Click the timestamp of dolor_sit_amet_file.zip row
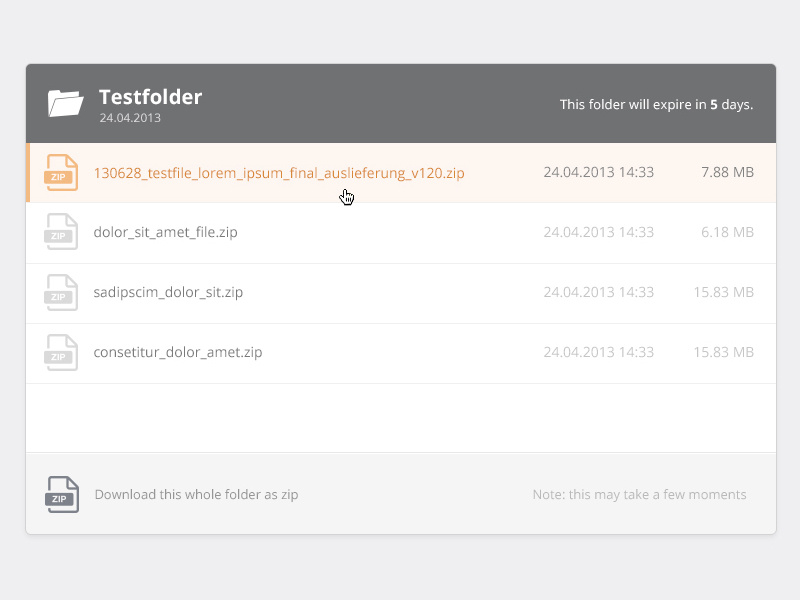The width and height of the screenshot is (800, 600). point(598,232)
